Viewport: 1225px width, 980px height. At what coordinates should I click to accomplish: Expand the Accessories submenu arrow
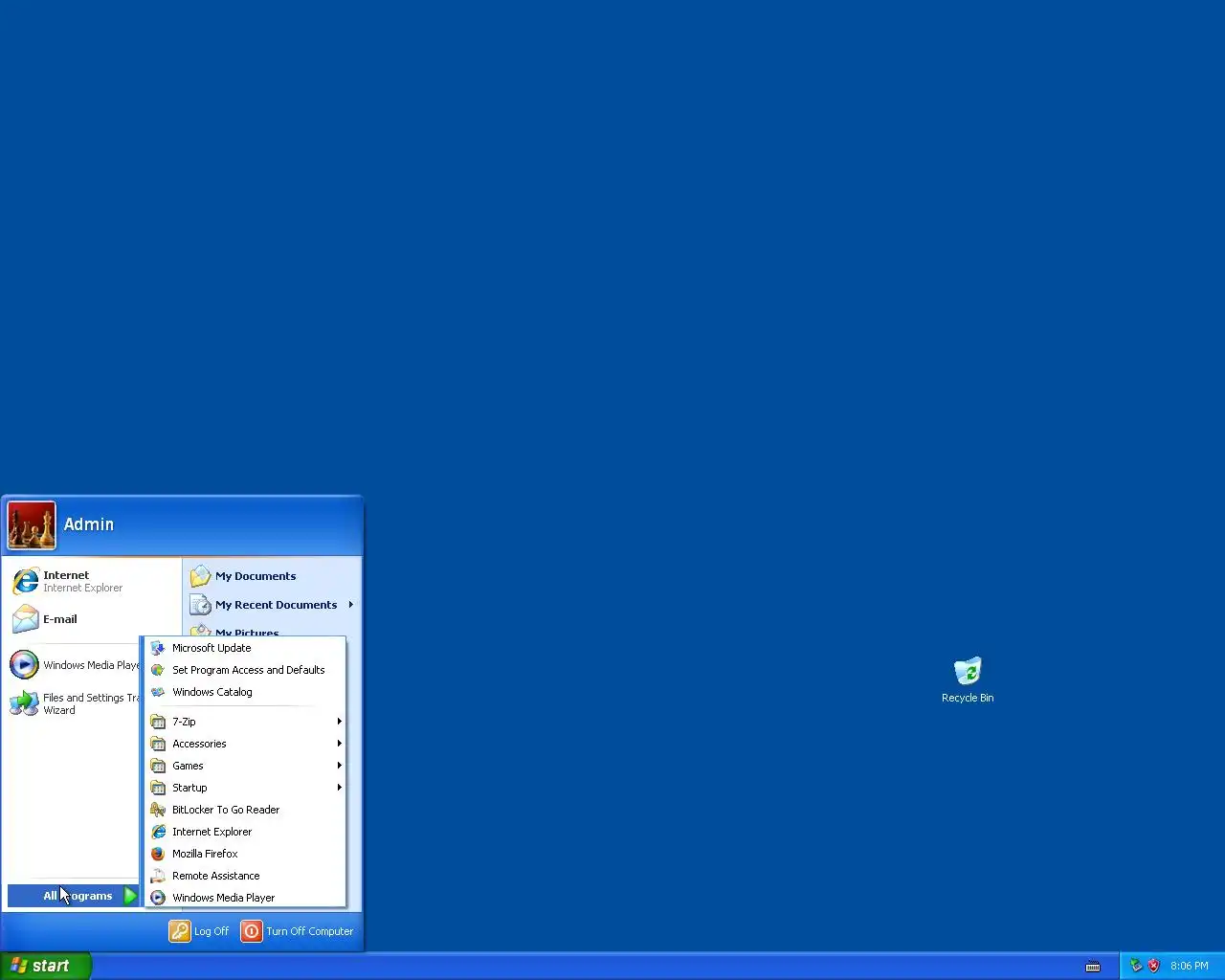[x=339, y=744]
